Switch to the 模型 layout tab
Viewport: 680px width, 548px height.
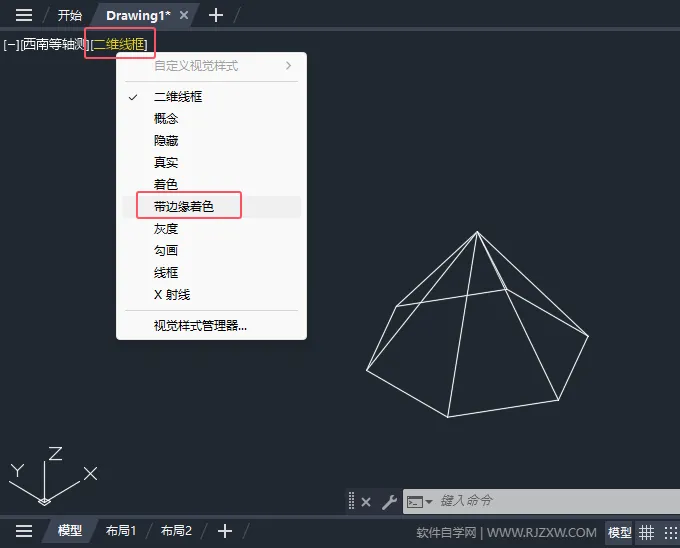point(69,530)
